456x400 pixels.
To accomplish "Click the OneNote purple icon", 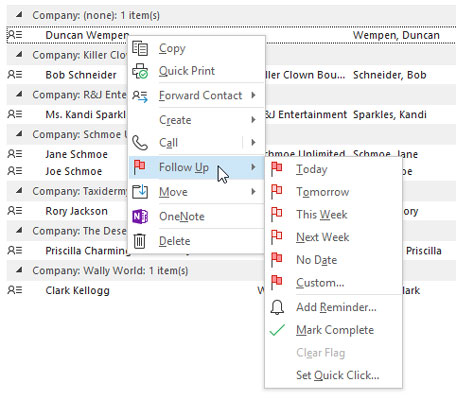I will point(140,217).
